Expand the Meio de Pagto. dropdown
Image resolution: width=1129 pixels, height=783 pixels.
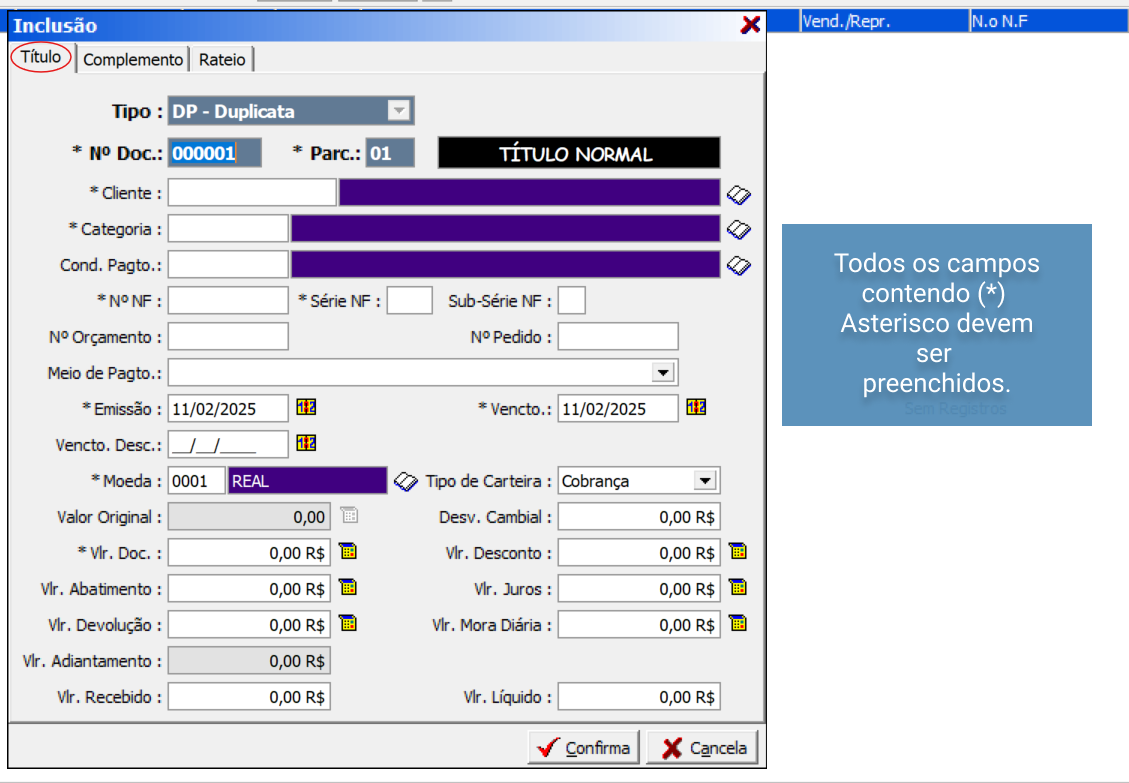point(662,373)
